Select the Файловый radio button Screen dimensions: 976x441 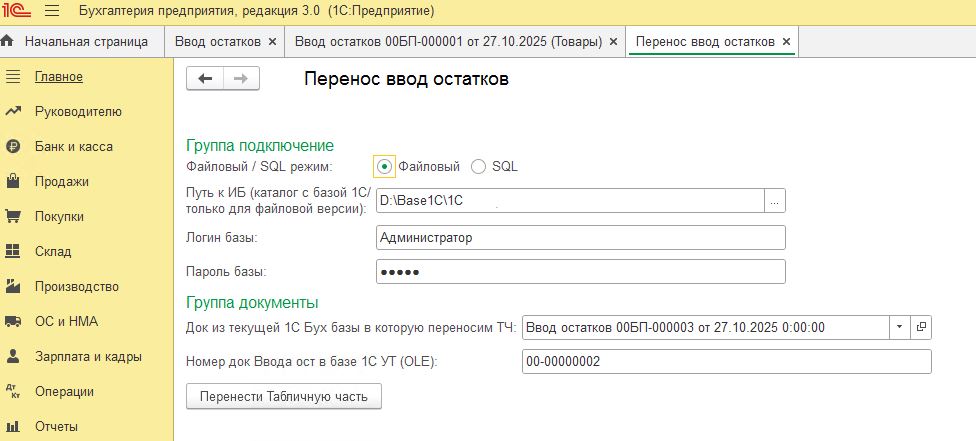(x=385, y=167)
